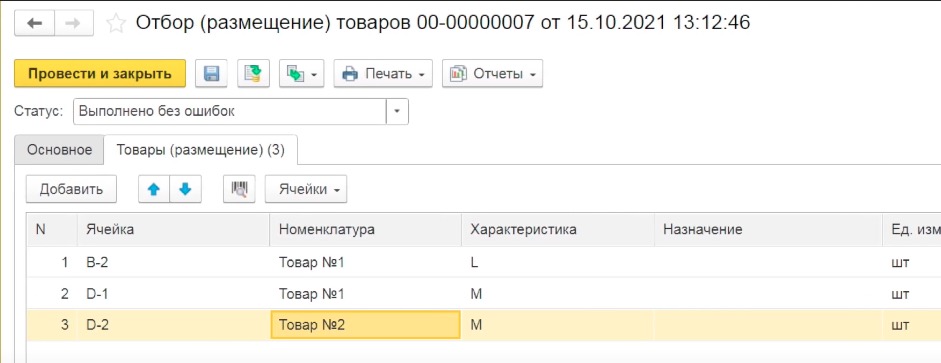Open barcode search icon
Image resolution: width=941 pixels, height=363 pixels.
239,189
